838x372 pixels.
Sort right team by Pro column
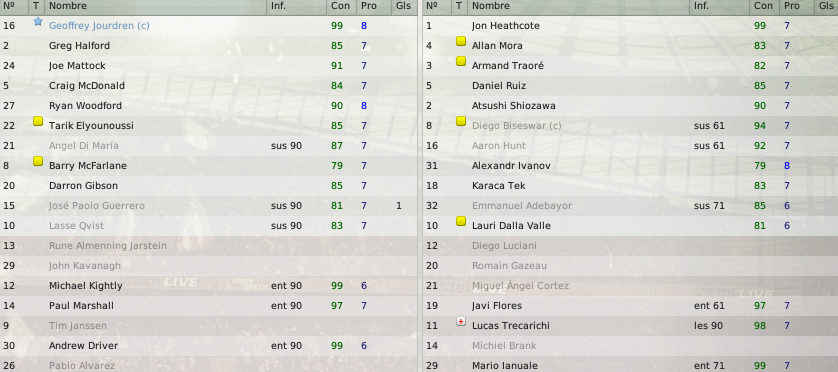[795, 6]
